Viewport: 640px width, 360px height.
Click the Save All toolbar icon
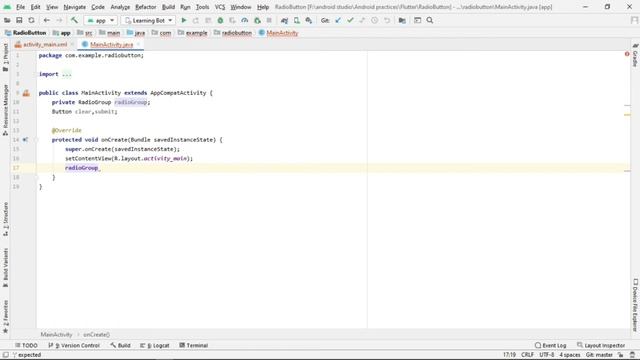pos(19,20)
